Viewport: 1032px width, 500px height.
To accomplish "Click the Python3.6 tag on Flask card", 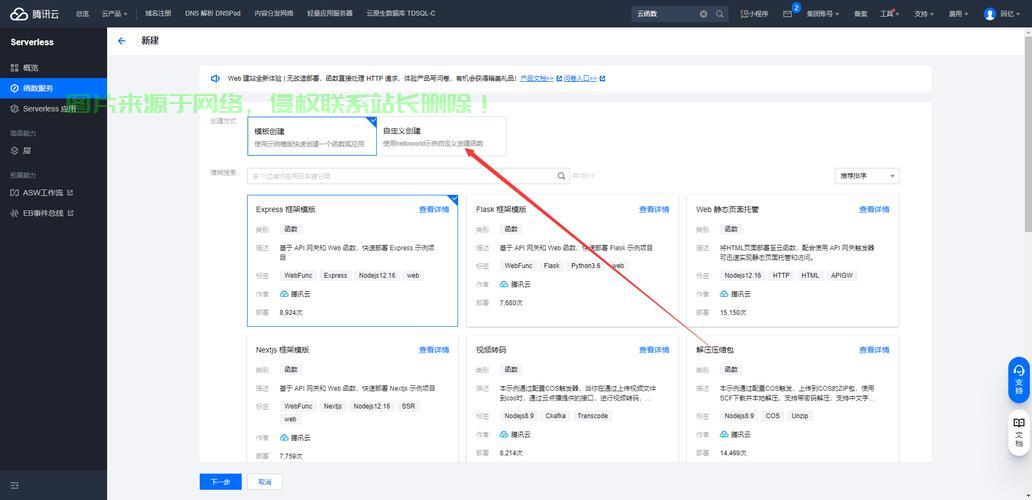I will click(586, 266).
